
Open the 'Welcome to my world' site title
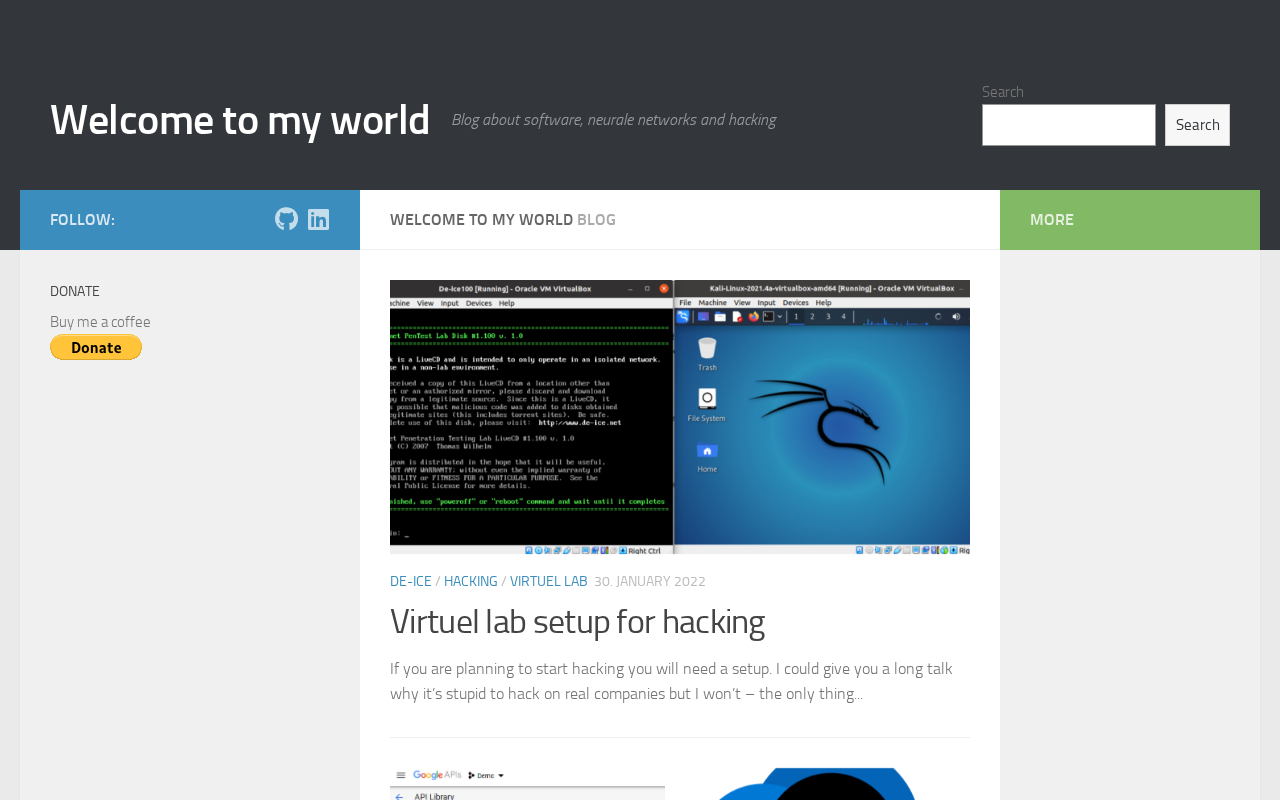coord(240,120)
